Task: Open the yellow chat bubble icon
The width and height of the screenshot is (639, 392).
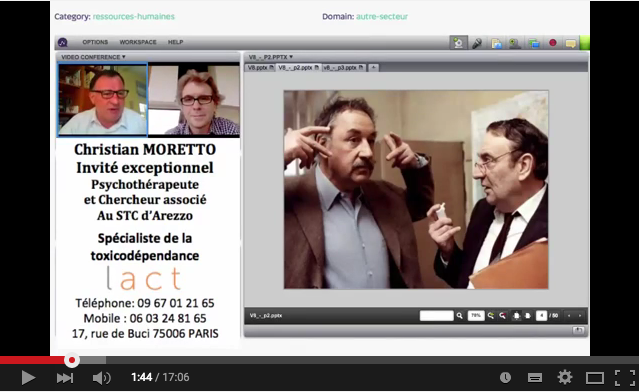Action: click(571, 43)
